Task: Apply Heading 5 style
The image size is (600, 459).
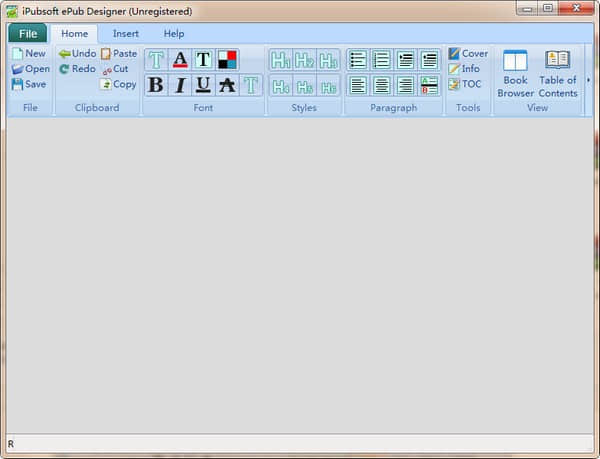Action: (305, 86)
